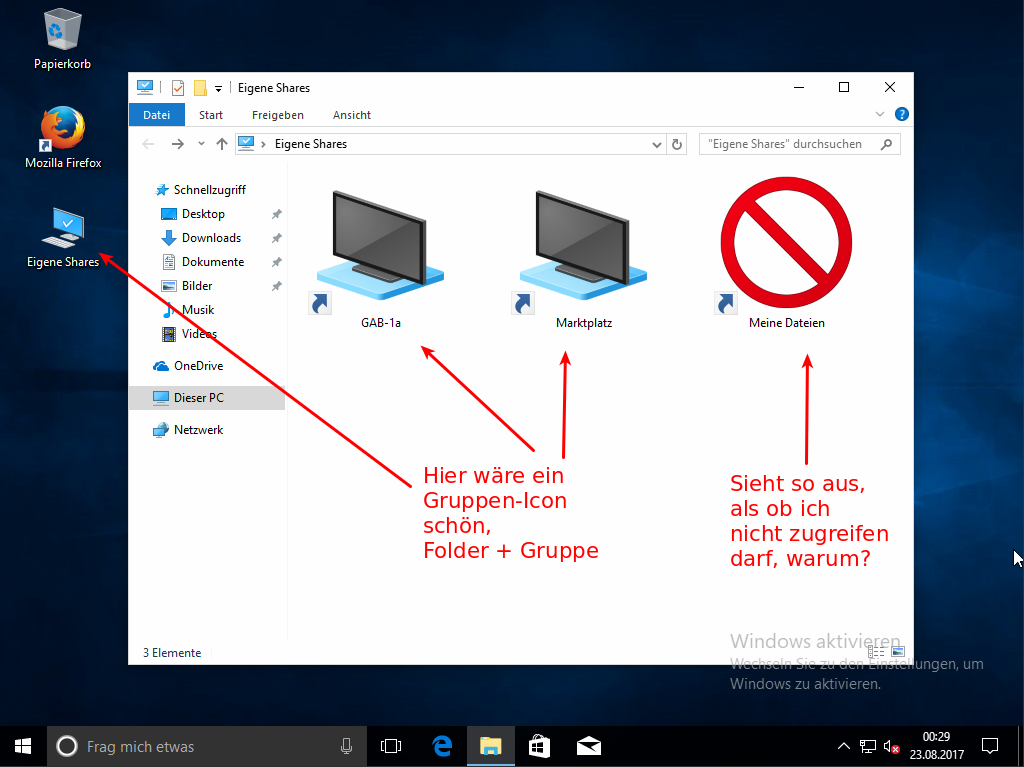Launch Microsoft Edge from the taskbar
This screenshot has height=767, width=1024.
441,746
